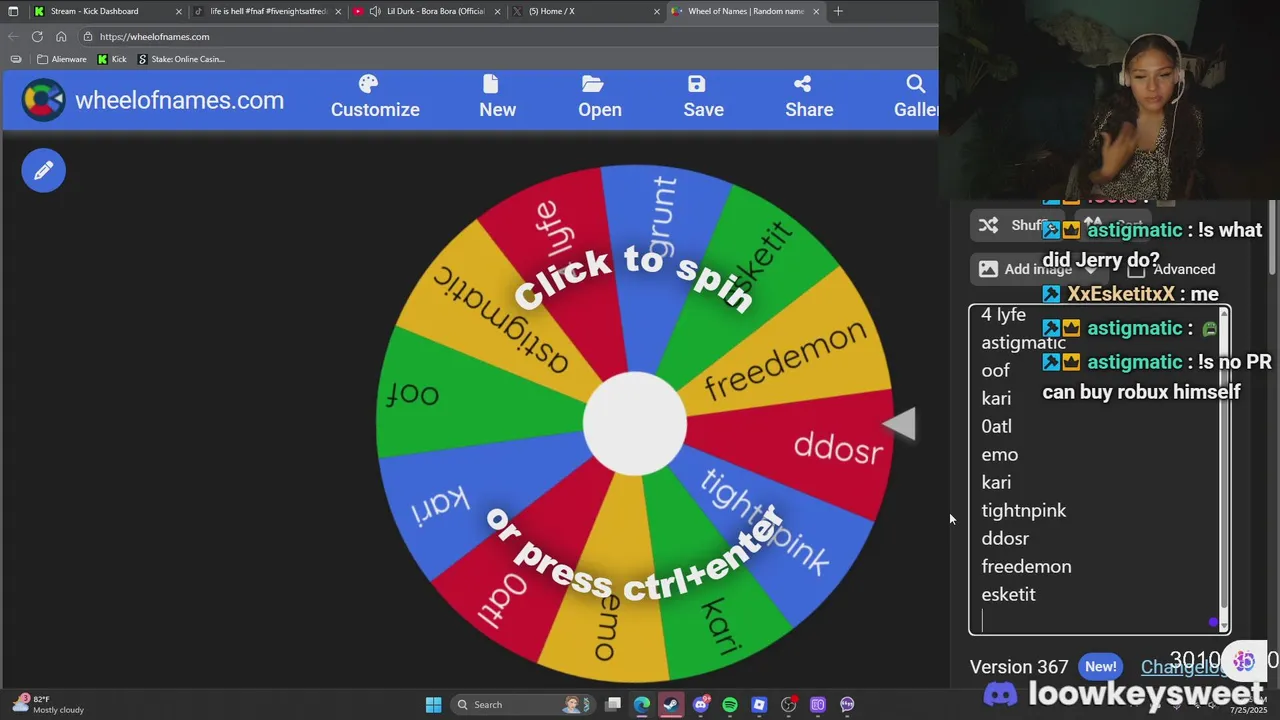Create a New wheel
Screen dimensions: 1280x720
[497, 97]
